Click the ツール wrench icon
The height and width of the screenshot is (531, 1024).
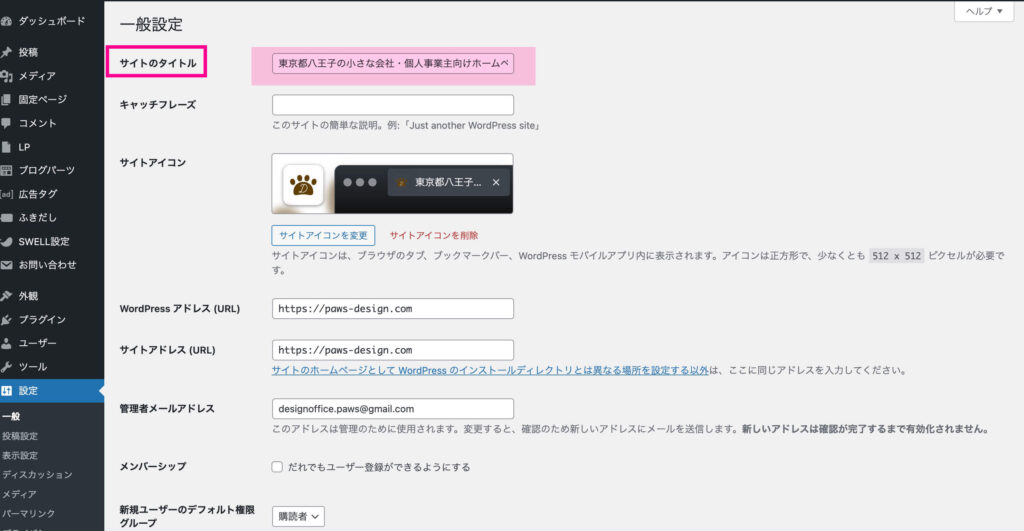(7, 367)
